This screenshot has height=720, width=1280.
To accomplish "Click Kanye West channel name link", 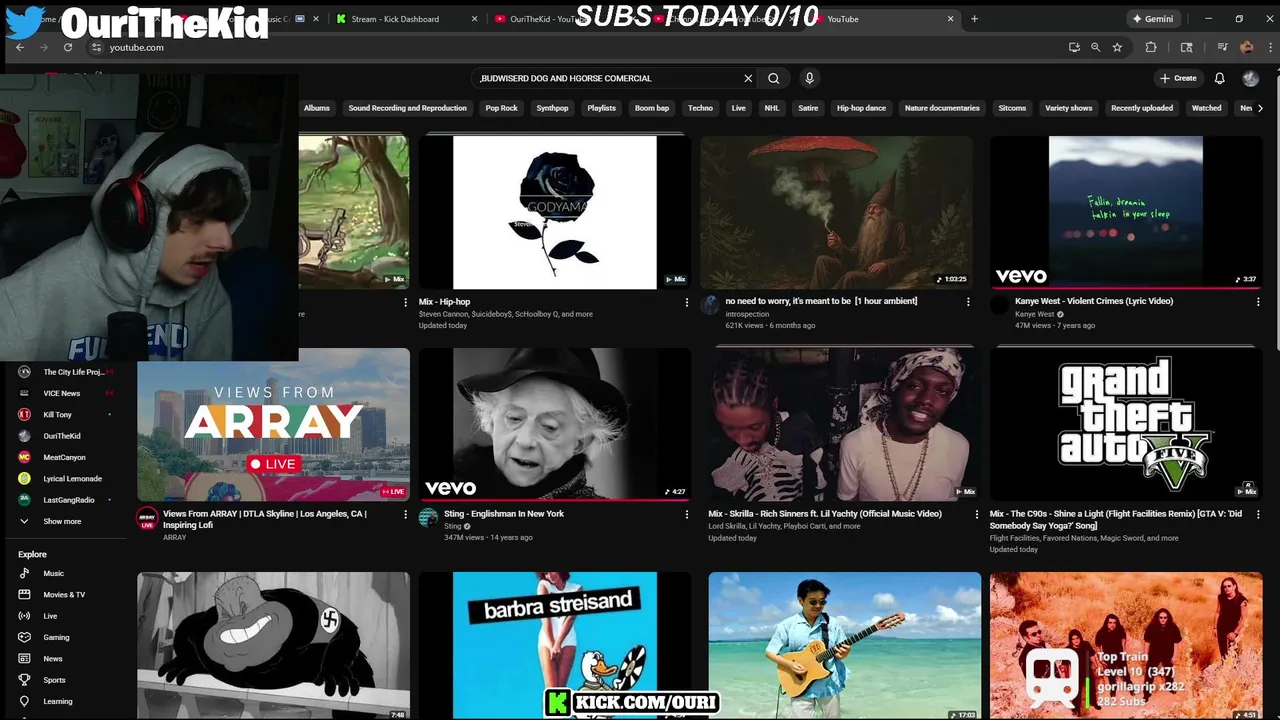I will point(1034,314).
